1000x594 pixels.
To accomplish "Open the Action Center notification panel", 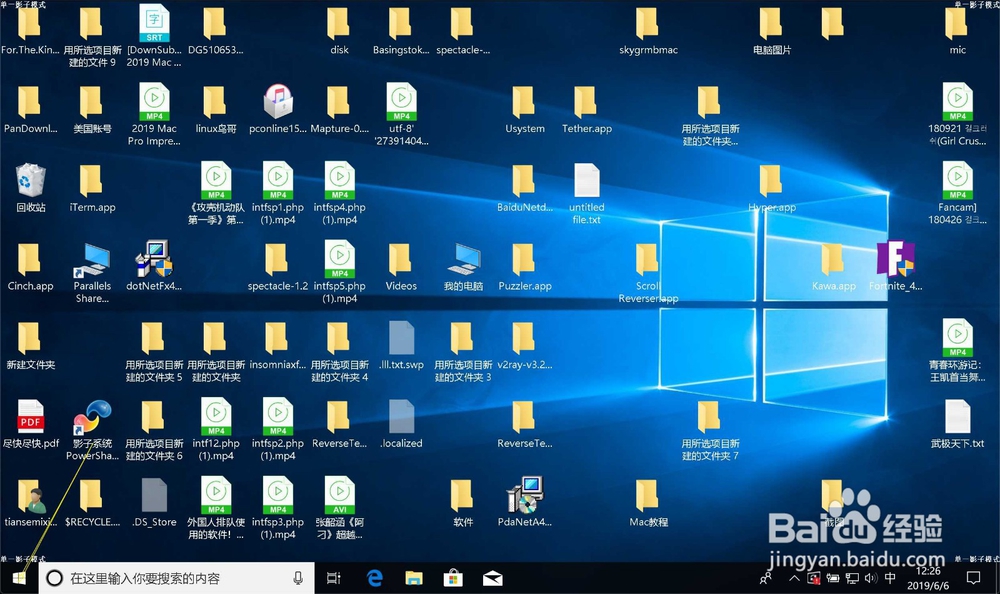I will (973, 578).
